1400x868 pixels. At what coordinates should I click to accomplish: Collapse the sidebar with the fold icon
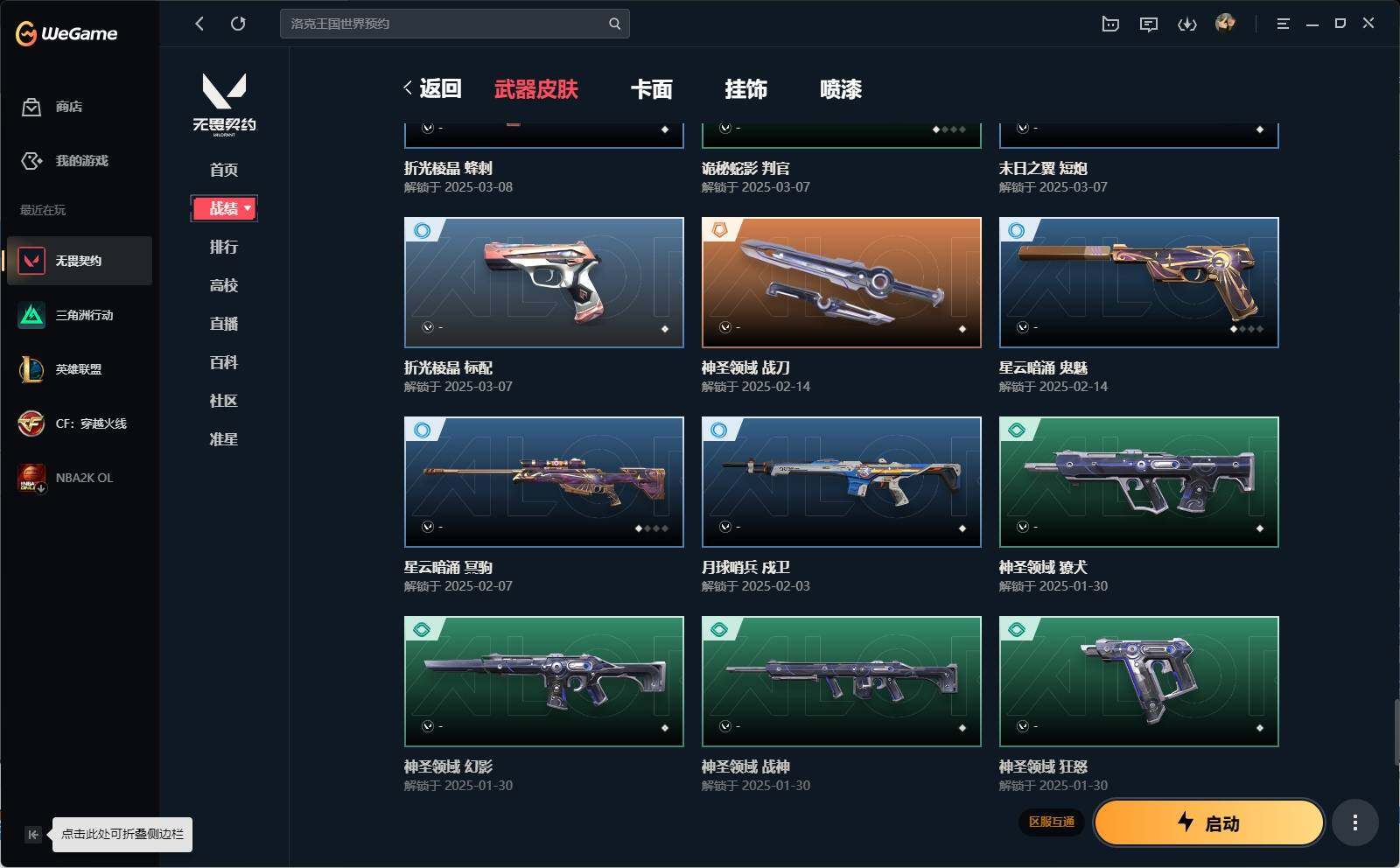click(32, 834)
